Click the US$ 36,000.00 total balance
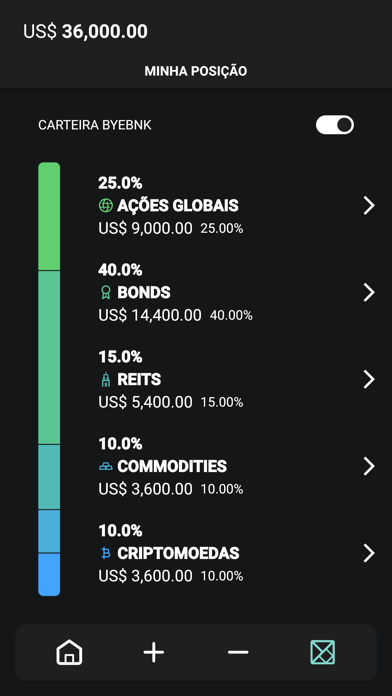The image size is (392, 696). click(x=85, y=32)
